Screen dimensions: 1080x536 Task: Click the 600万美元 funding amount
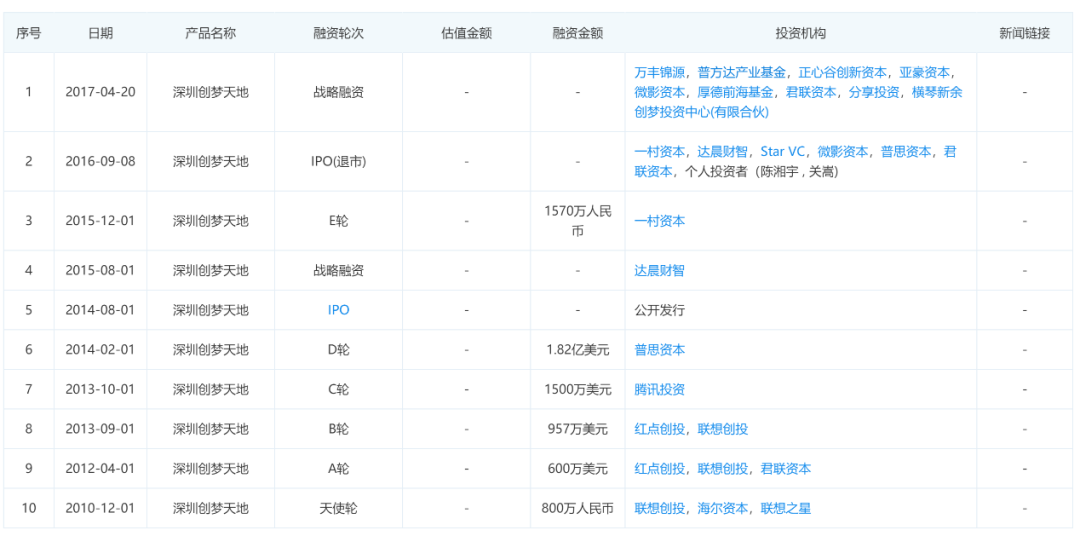(578, 469)
